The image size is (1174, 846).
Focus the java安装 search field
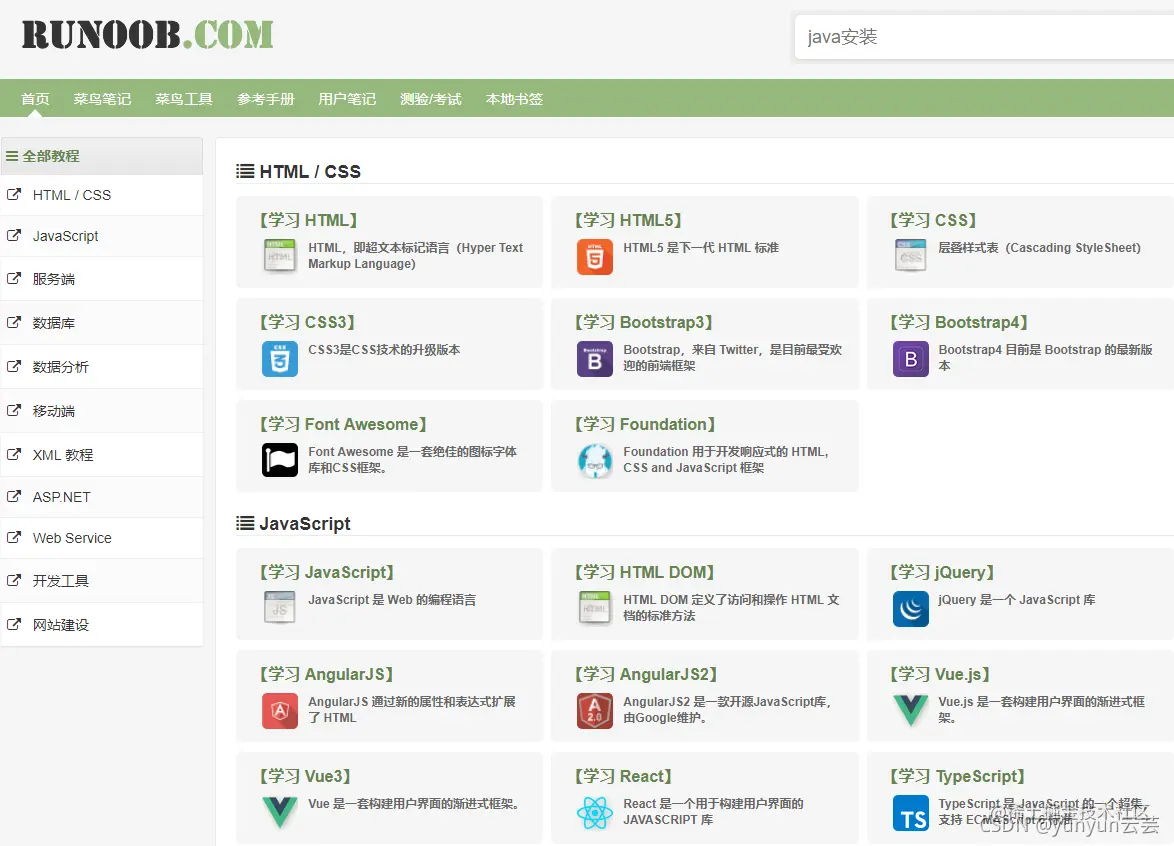click(x=985, y=37)
